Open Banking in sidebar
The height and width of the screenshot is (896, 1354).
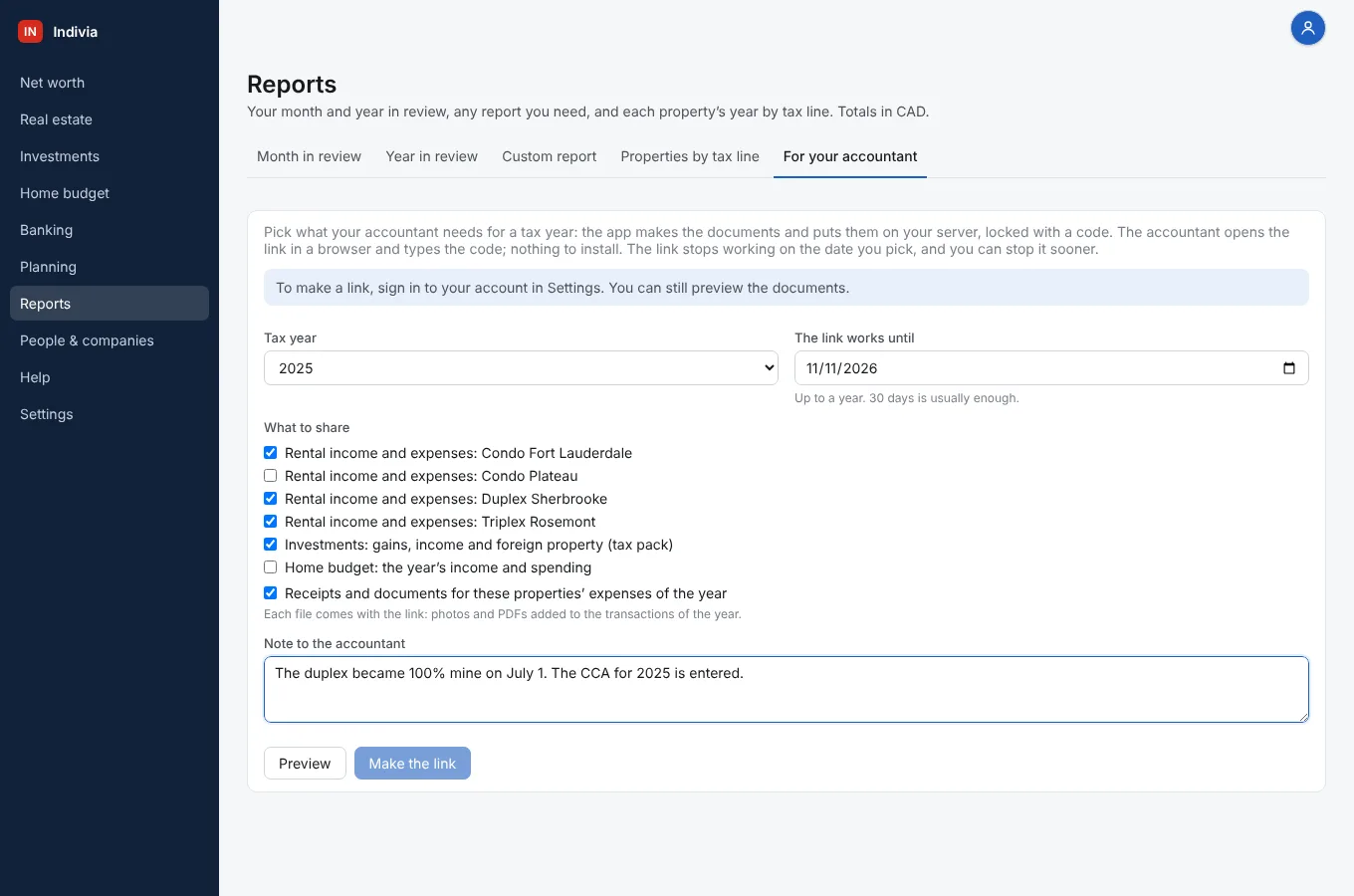pos(110,230)
